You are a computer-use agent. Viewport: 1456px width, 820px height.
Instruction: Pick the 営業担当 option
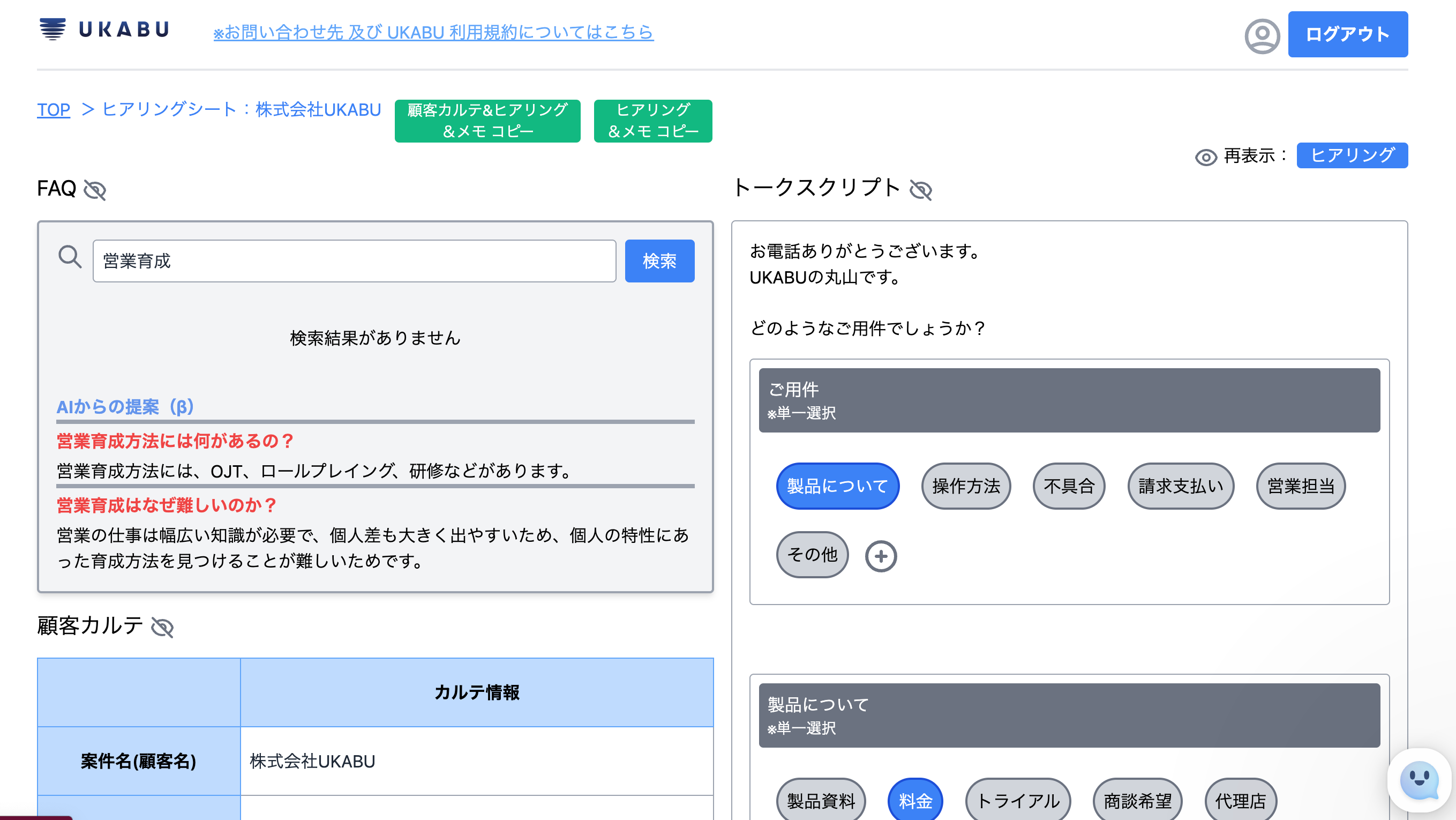pos(1300,486)
